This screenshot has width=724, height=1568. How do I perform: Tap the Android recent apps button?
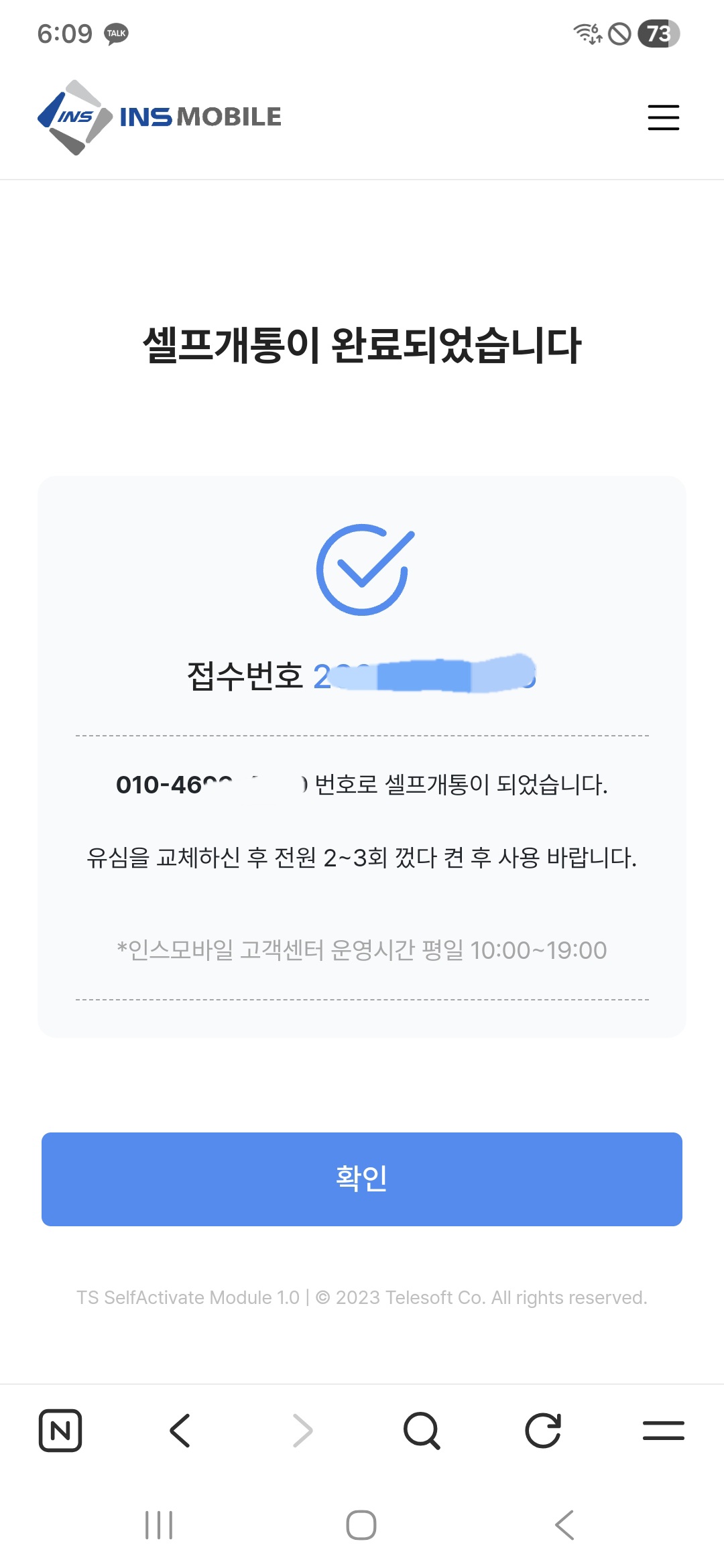[x=159, y=1525]
